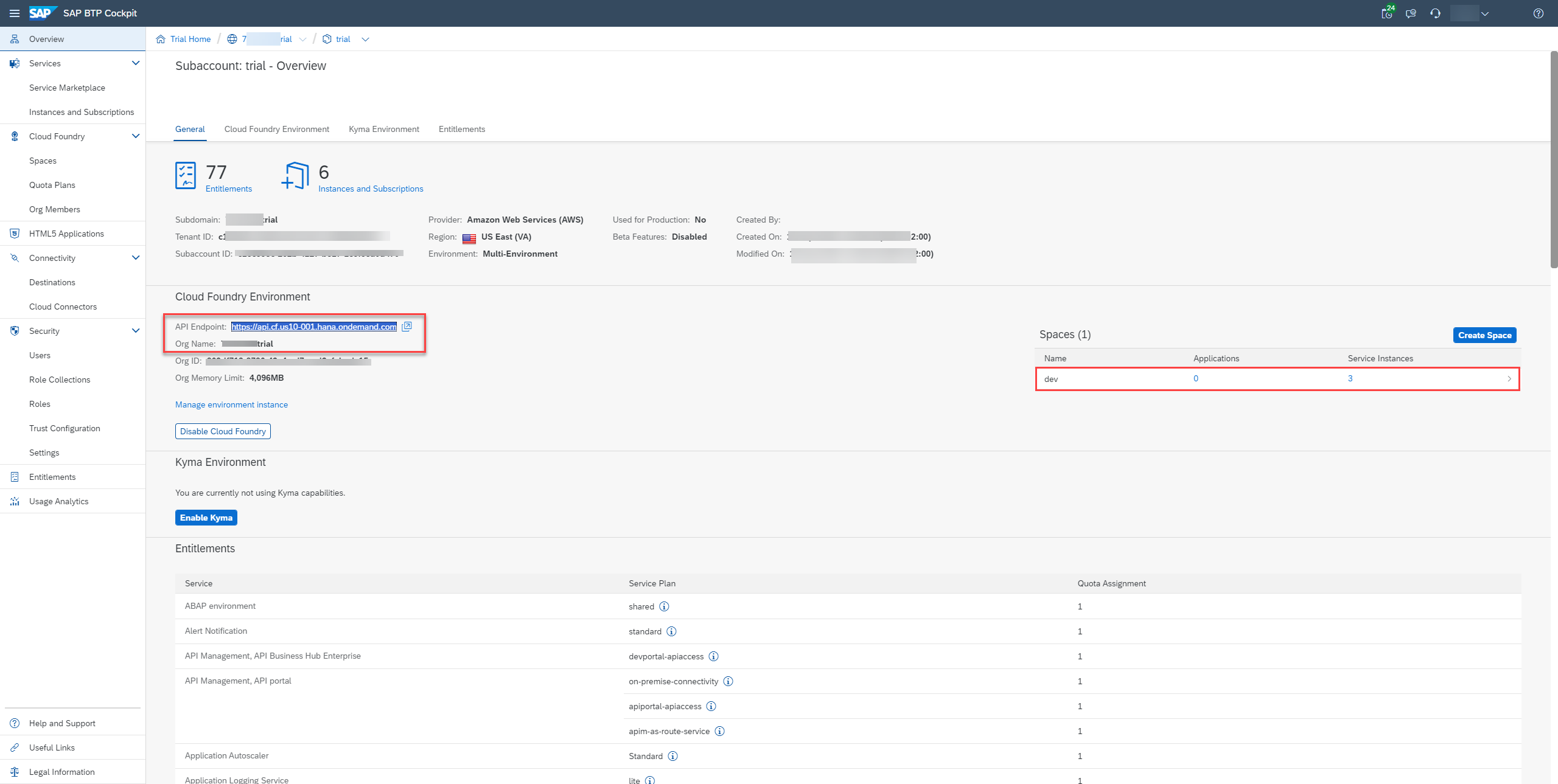
Task: Show info for on-premise-connectivity plan
Action: pyautogui.click(x=728, y=681)
